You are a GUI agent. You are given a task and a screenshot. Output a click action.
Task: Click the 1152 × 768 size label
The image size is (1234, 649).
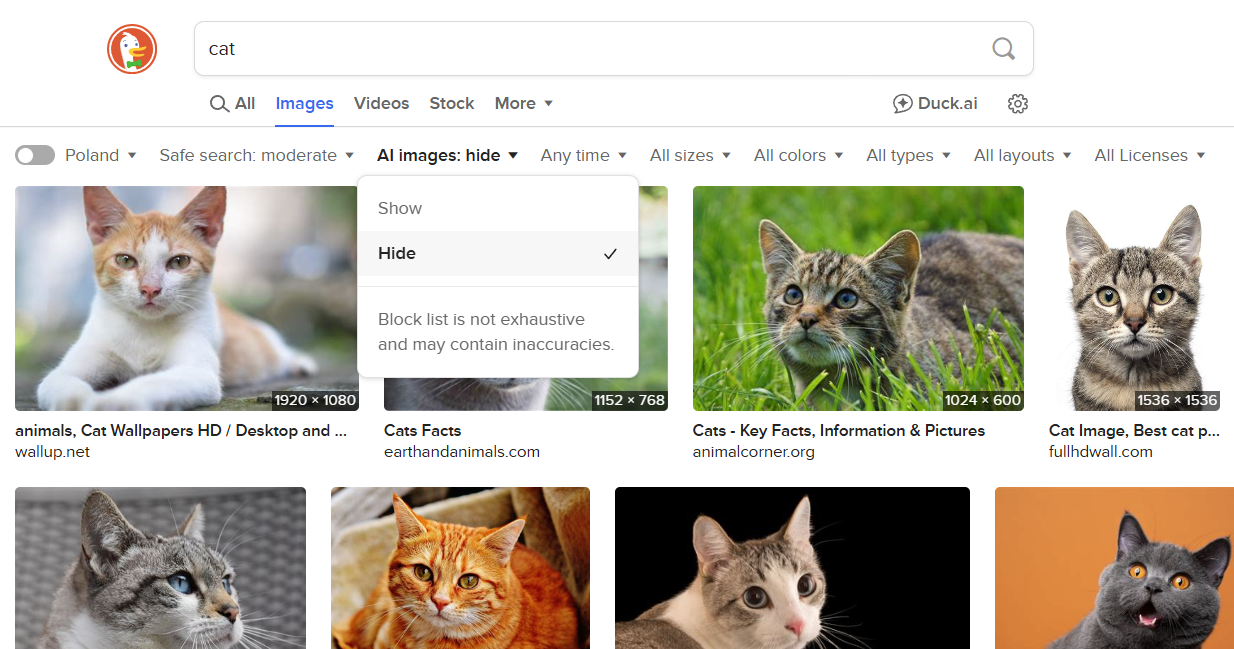click(x=629, y=400)
